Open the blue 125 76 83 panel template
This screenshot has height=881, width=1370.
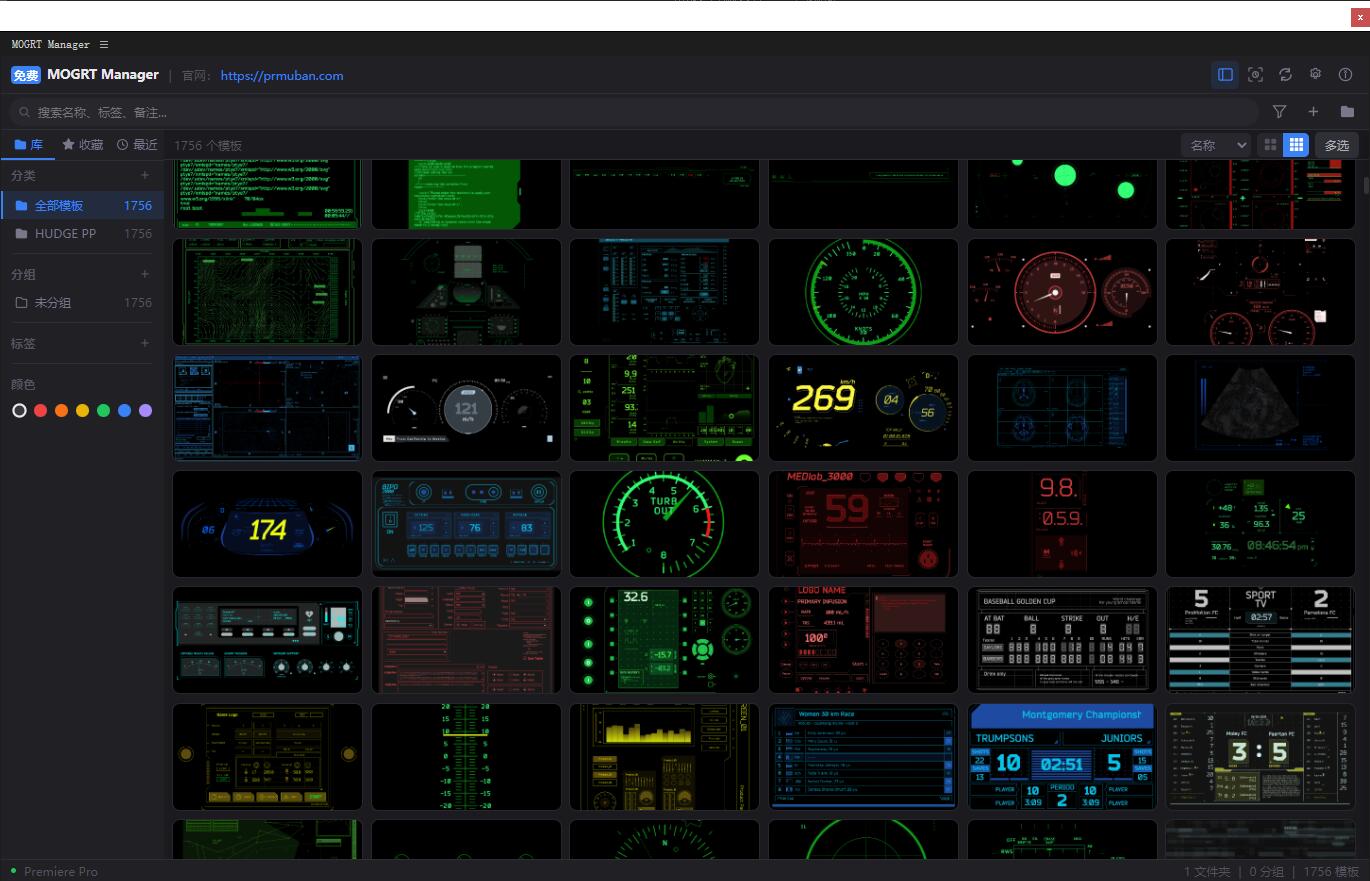(466, 524)
